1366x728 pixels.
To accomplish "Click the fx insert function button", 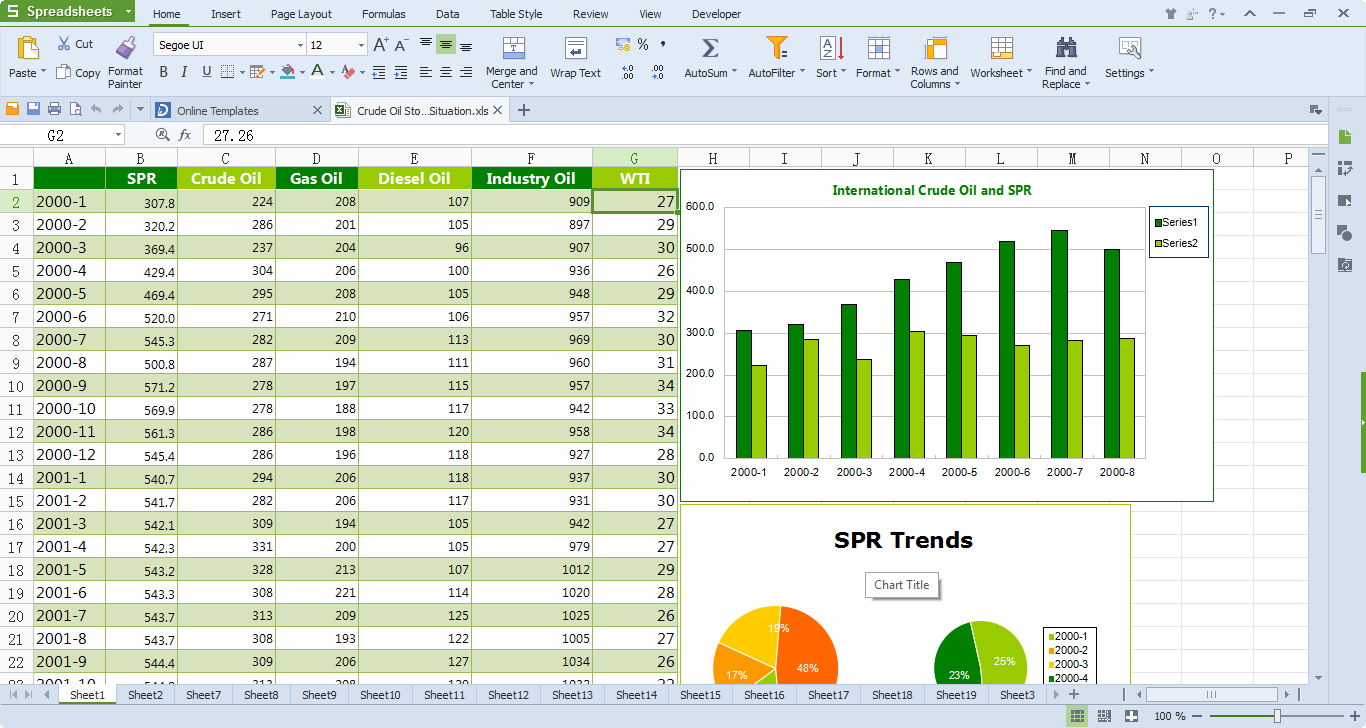I will pyautogui.click(x=186, y=133).
